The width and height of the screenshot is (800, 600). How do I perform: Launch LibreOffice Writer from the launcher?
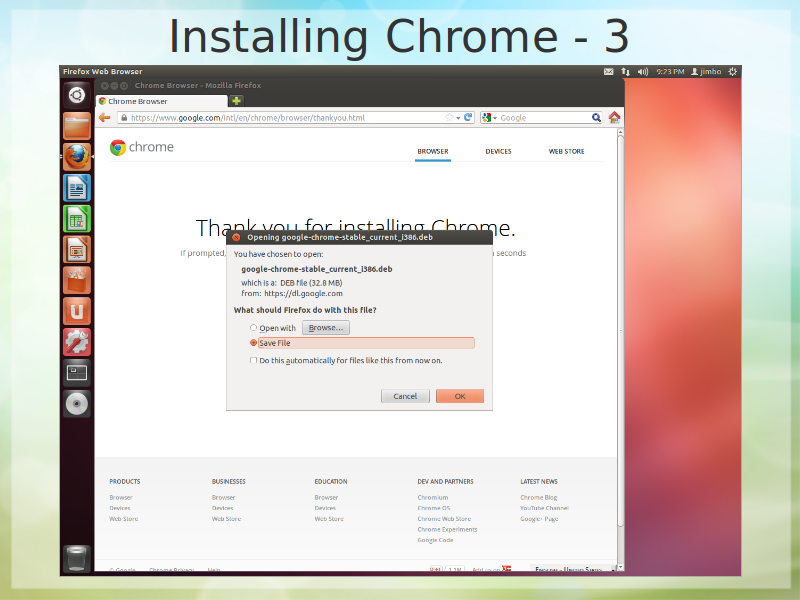[77, 188]
